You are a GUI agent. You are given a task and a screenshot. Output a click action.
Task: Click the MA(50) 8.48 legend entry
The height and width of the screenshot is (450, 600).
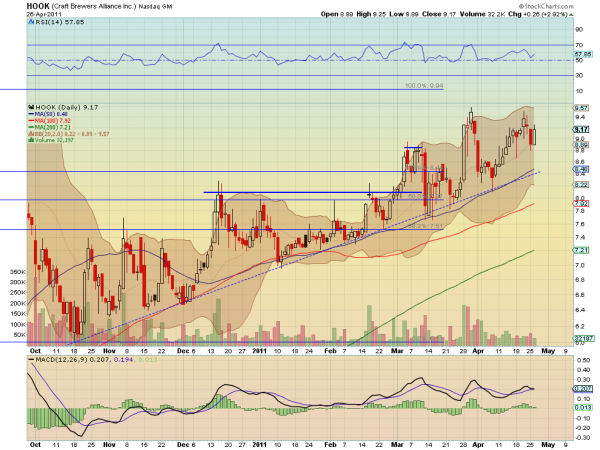coord(48,114)
